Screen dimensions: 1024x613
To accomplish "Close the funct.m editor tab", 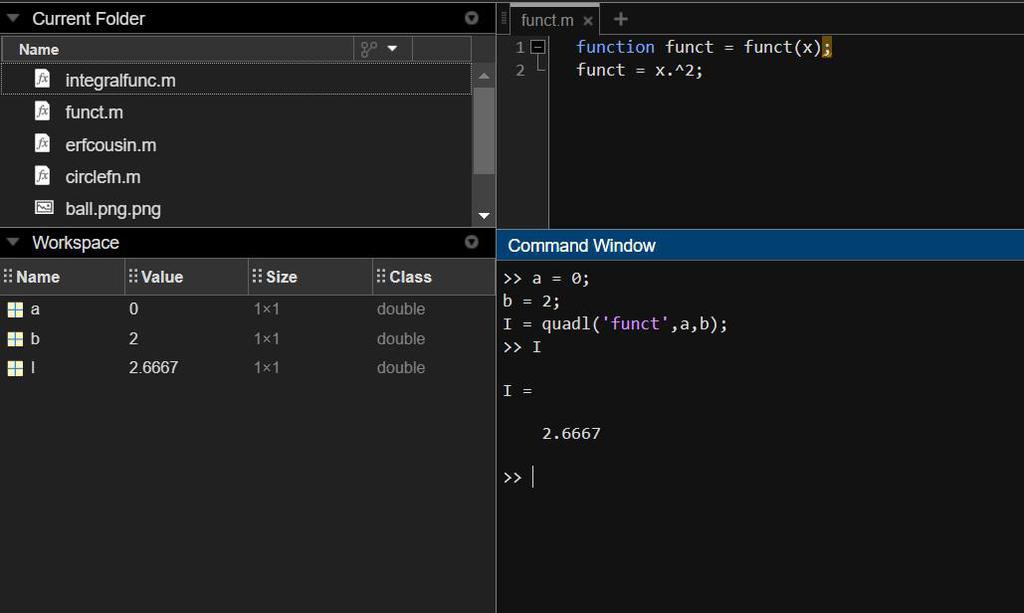I will [x=588, y=21].
